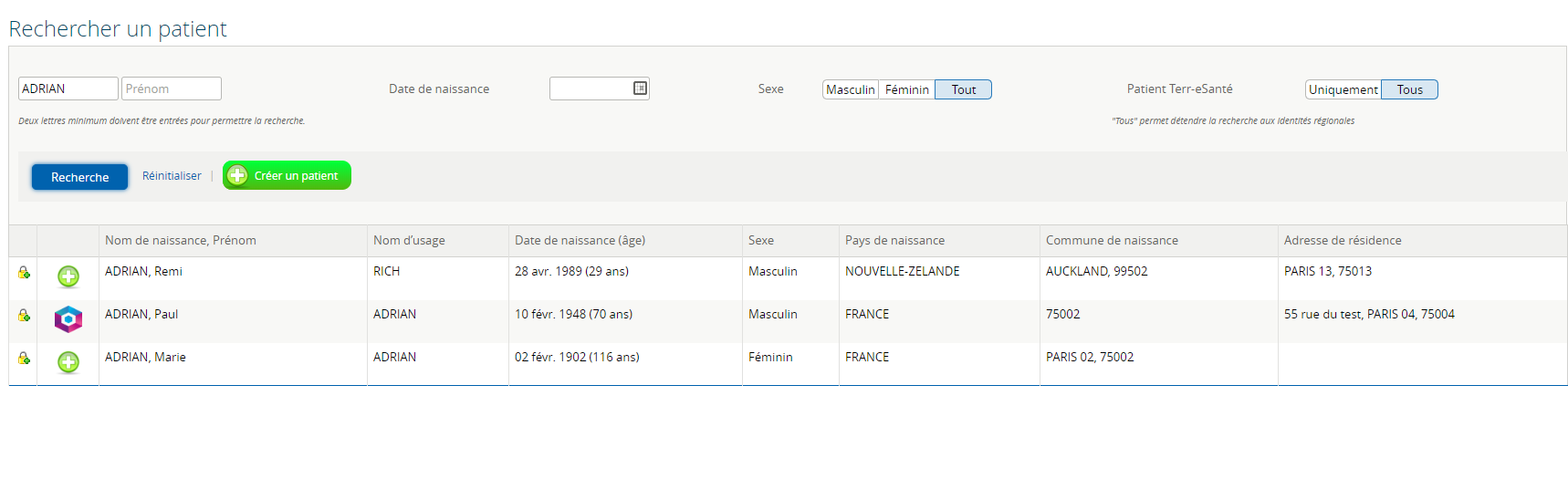The height and width of the screenshot is (500, 1568).
Task: Select Tout in the Sexe filter
Action: click(x=963, y=89)
